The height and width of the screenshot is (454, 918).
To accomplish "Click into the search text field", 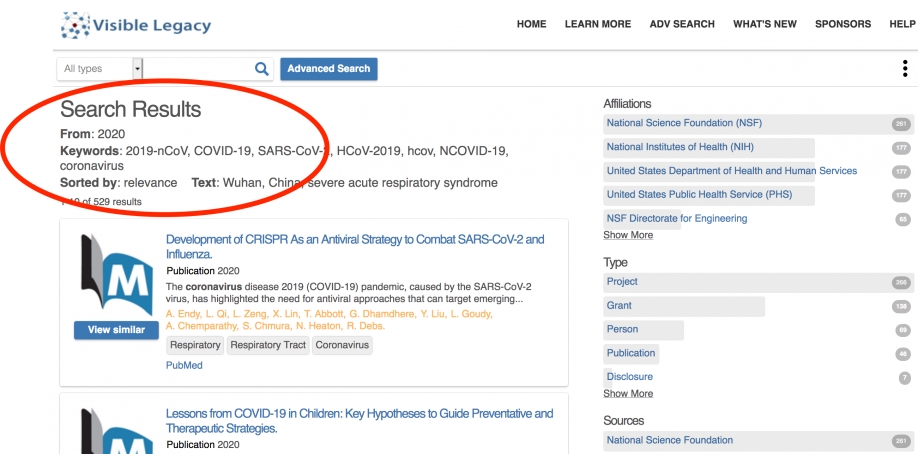I will 197,69.
